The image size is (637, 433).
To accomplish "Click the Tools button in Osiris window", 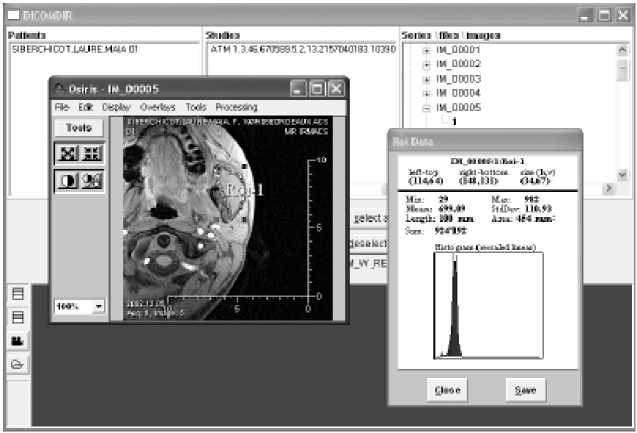I will pyautogui.click(x=79, y=129).
